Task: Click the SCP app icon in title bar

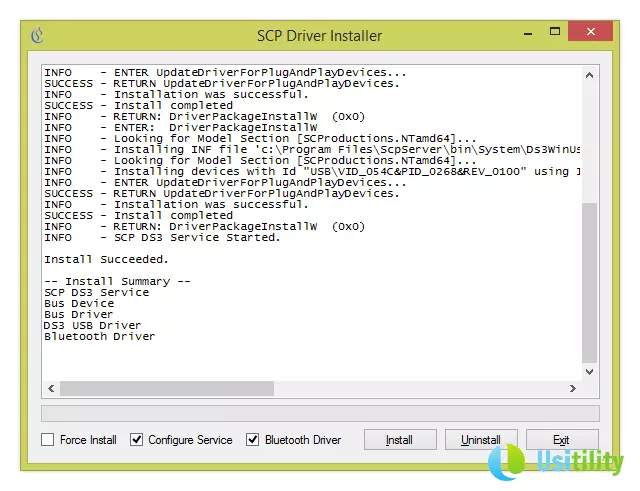Action: pos(38,36)
